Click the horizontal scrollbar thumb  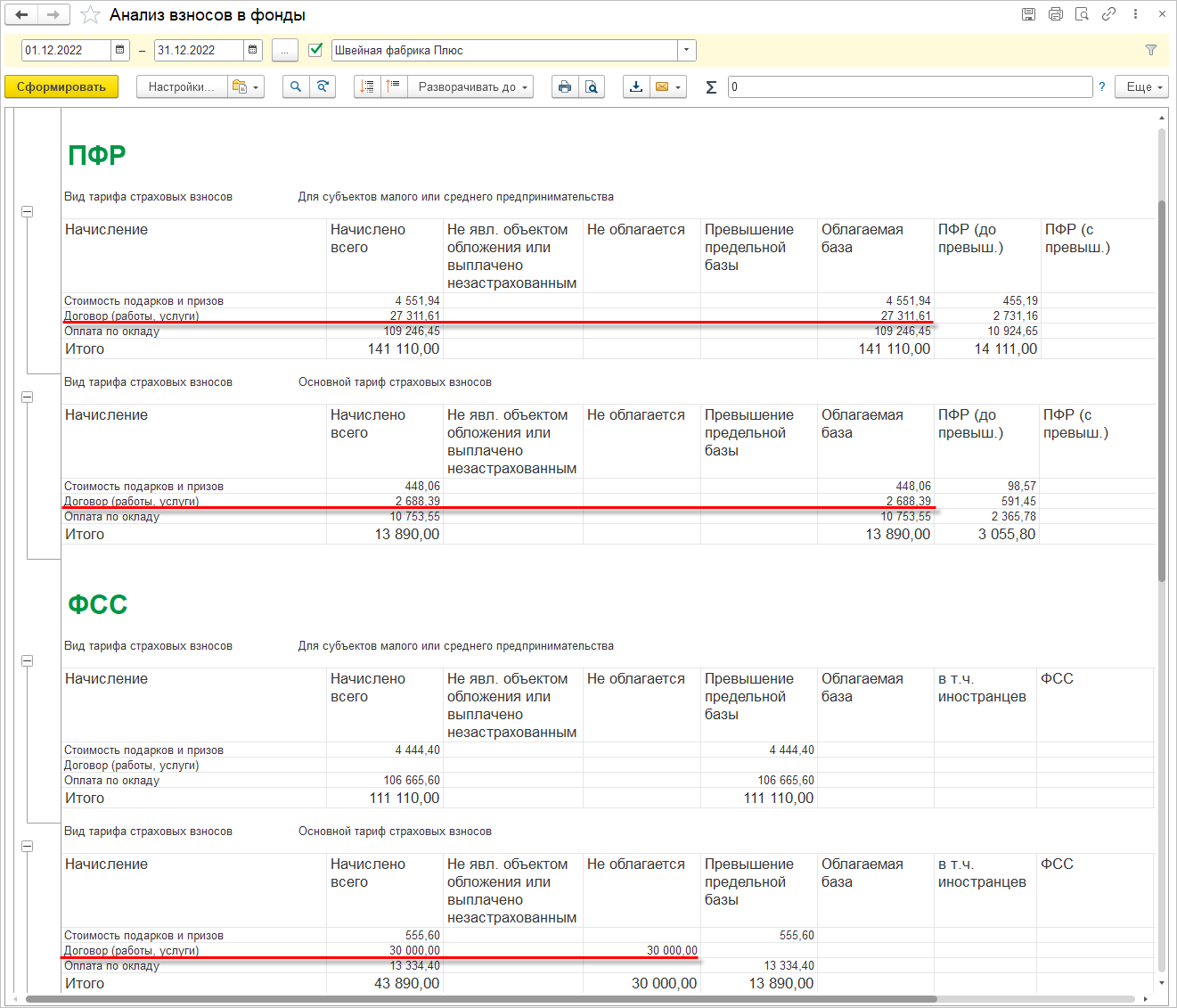[481, 999]
